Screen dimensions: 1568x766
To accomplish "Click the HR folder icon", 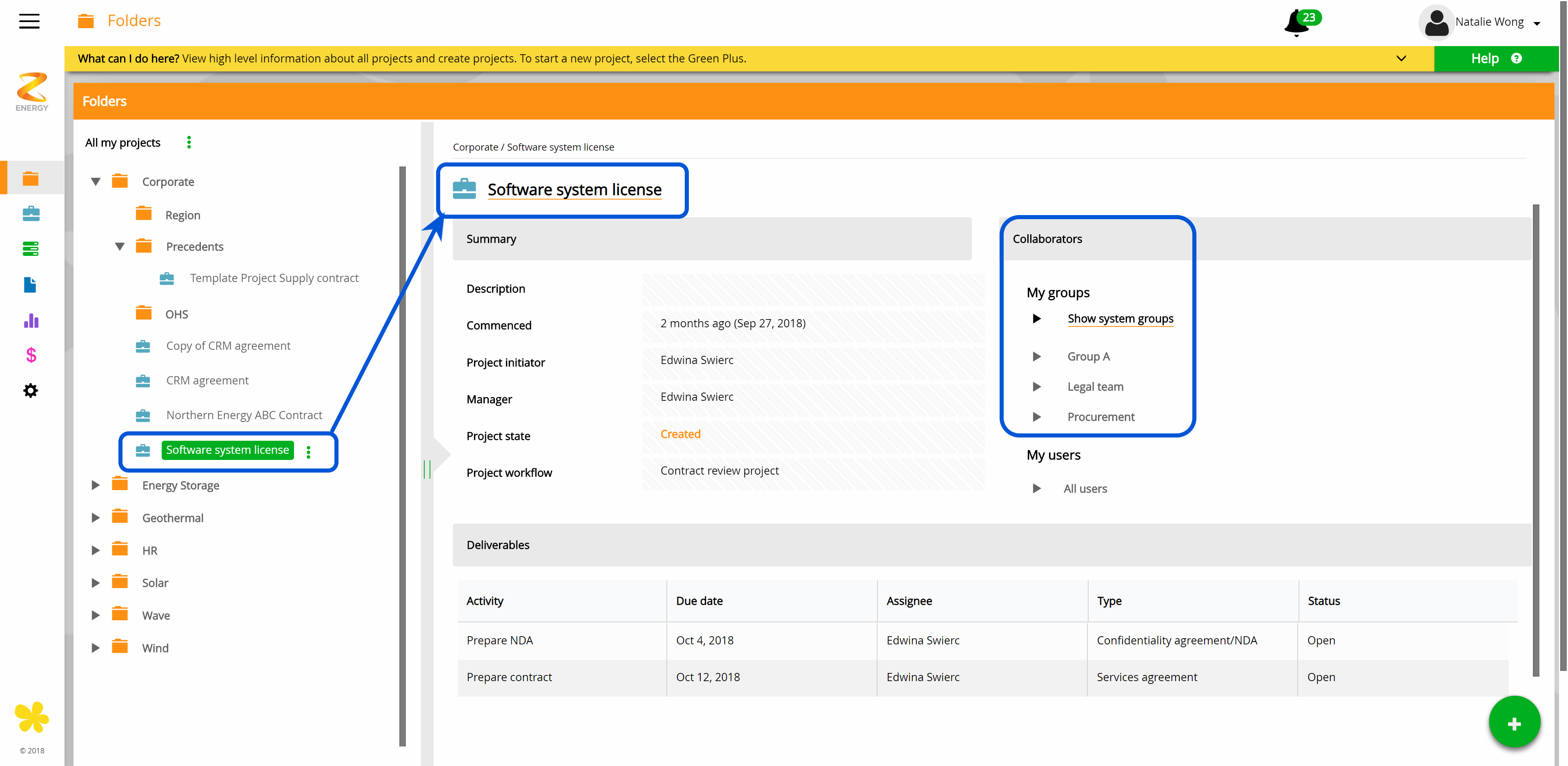I will click(120, 549).
